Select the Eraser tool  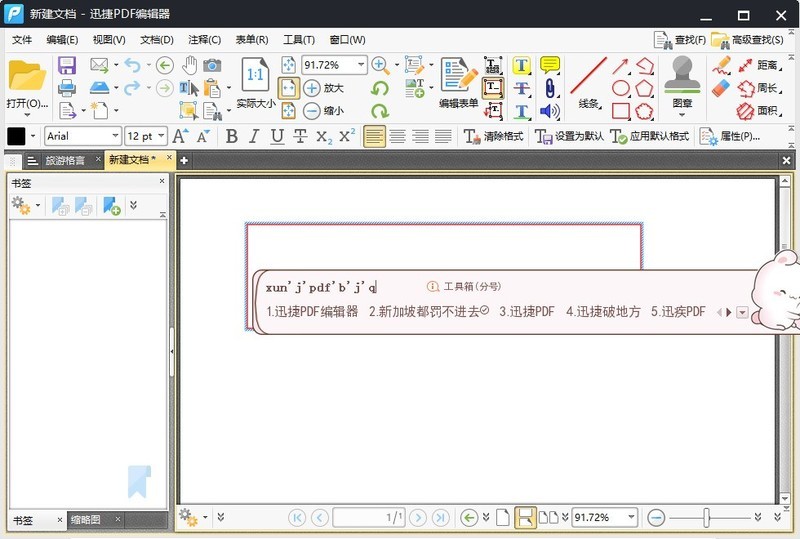[722, 88]
